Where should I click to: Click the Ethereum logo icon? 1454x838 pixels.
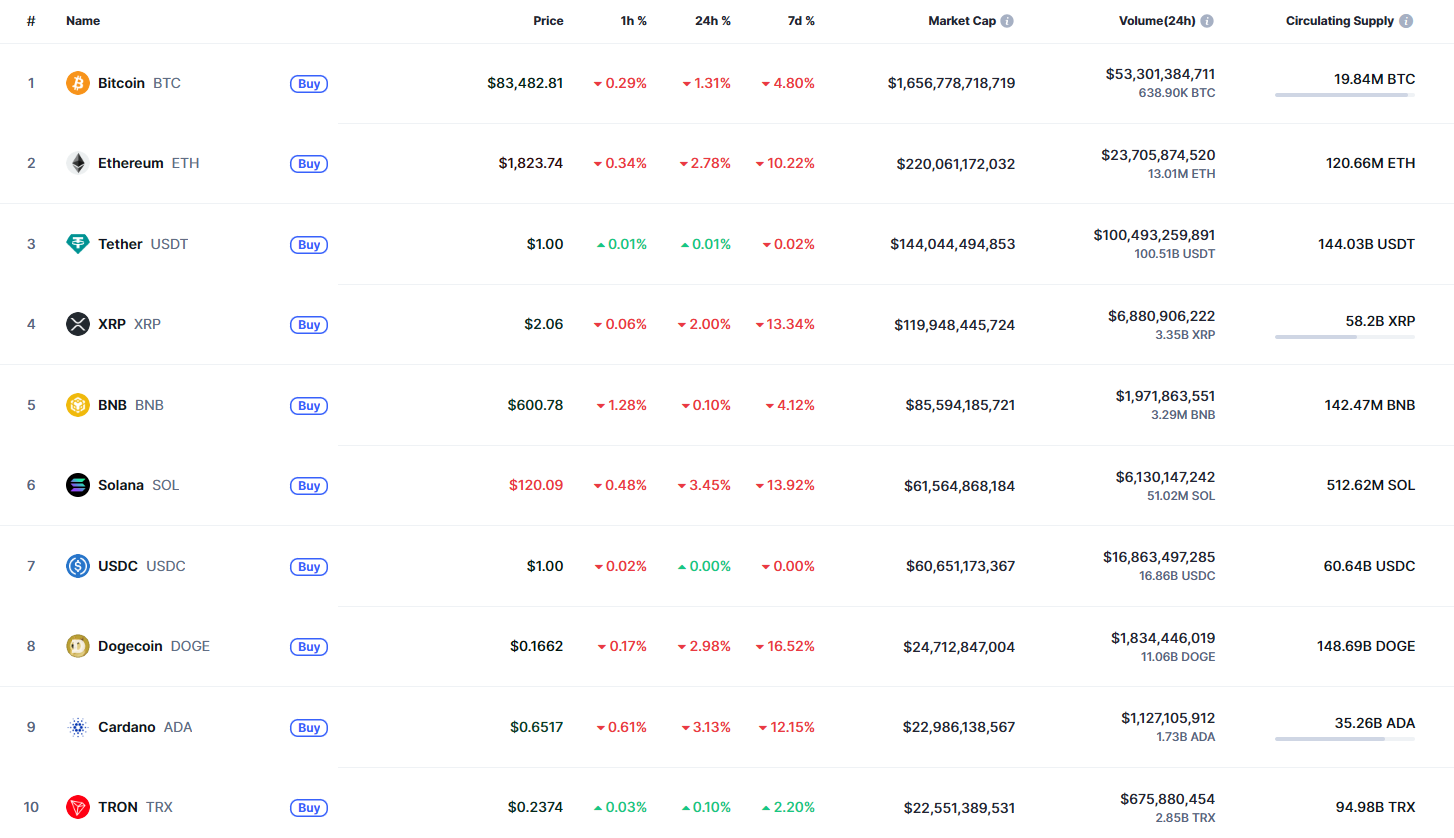click(x=78, y=163)
